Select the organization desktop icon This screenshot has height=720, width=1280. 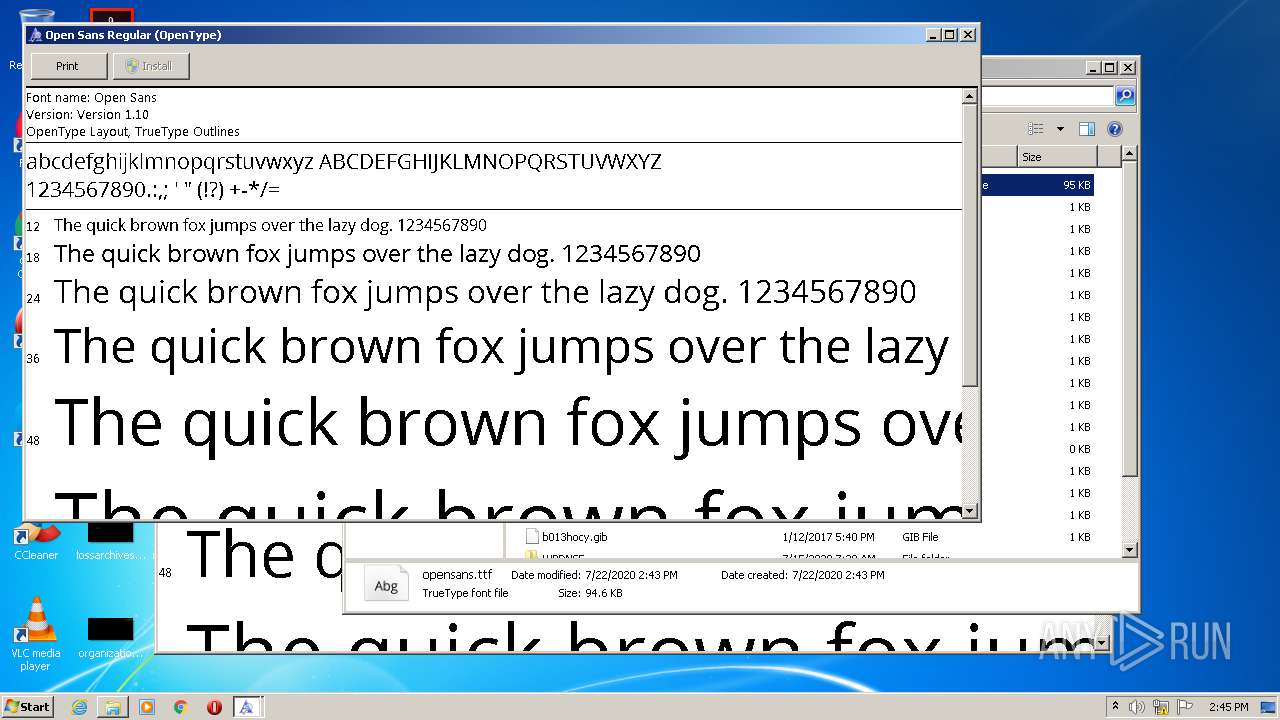[110, 637]
